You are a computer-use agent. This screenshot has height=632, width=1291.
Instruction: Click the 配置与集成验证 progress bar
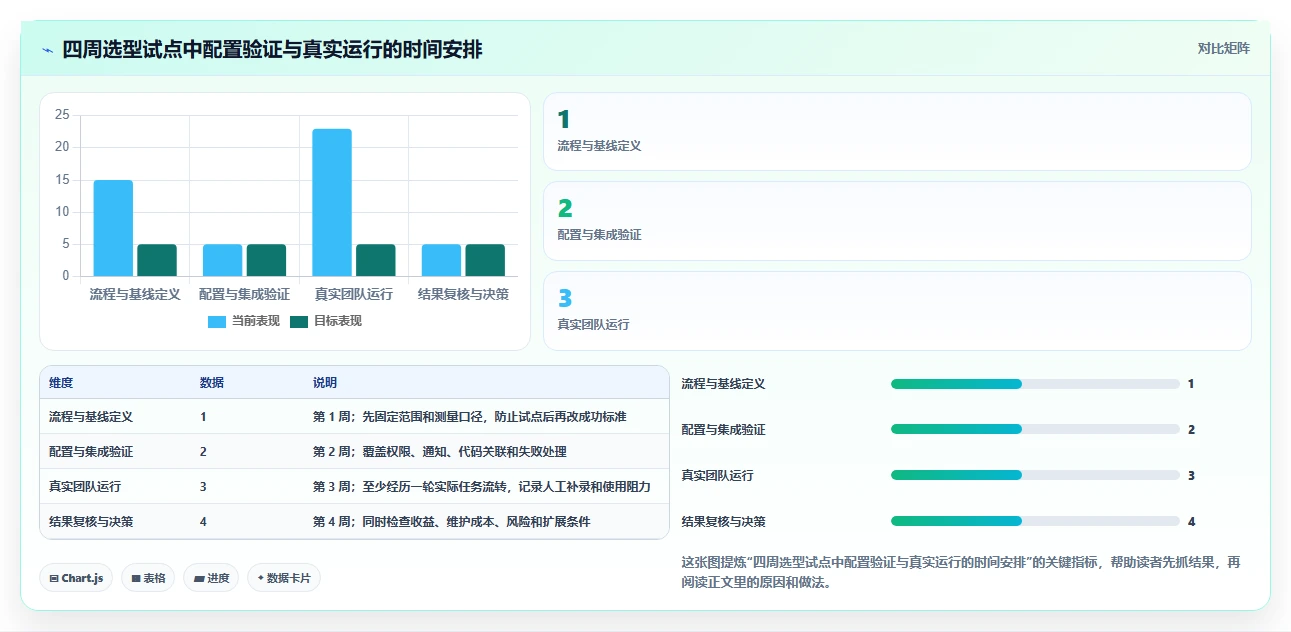coord(1035,429)
